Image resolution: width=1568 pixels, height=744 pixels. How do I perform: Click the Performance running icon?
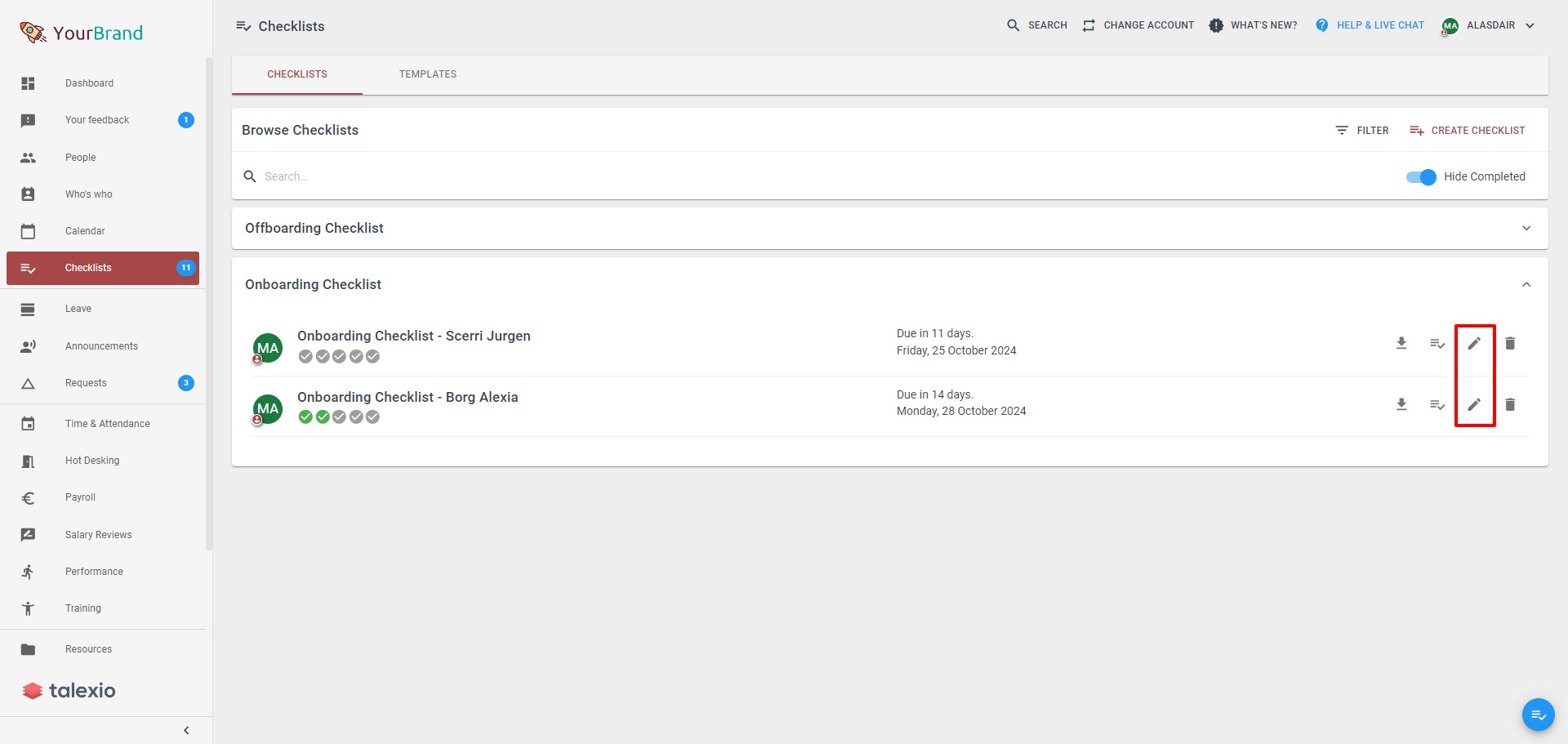pos(28,572)
